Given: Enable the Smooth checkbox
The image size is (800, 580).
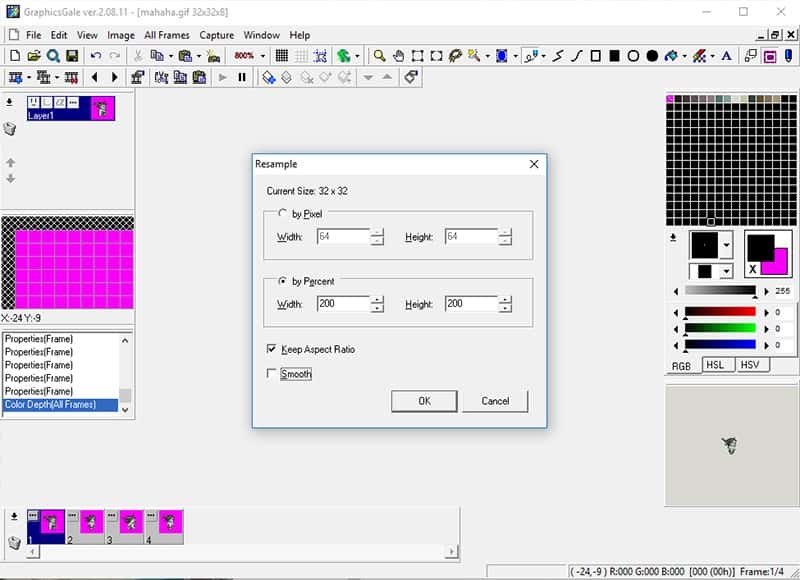Looking at the screenshot, I should pyautogui.click(x=271, y=373).
